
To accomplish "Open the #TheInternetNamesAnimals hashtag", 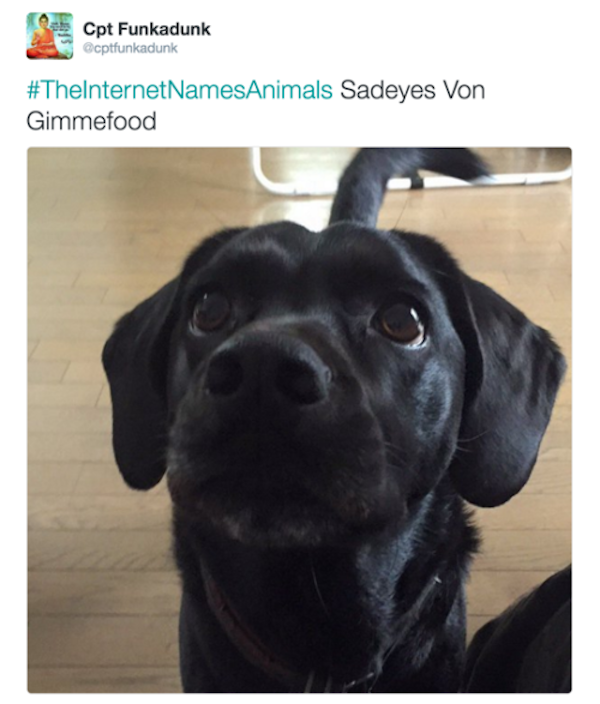I will coord(180,89).
